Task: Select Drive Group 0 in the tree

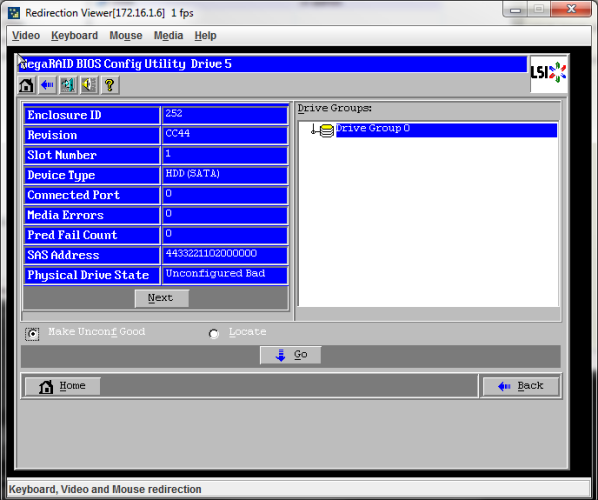Action: (x=373, y=128)
